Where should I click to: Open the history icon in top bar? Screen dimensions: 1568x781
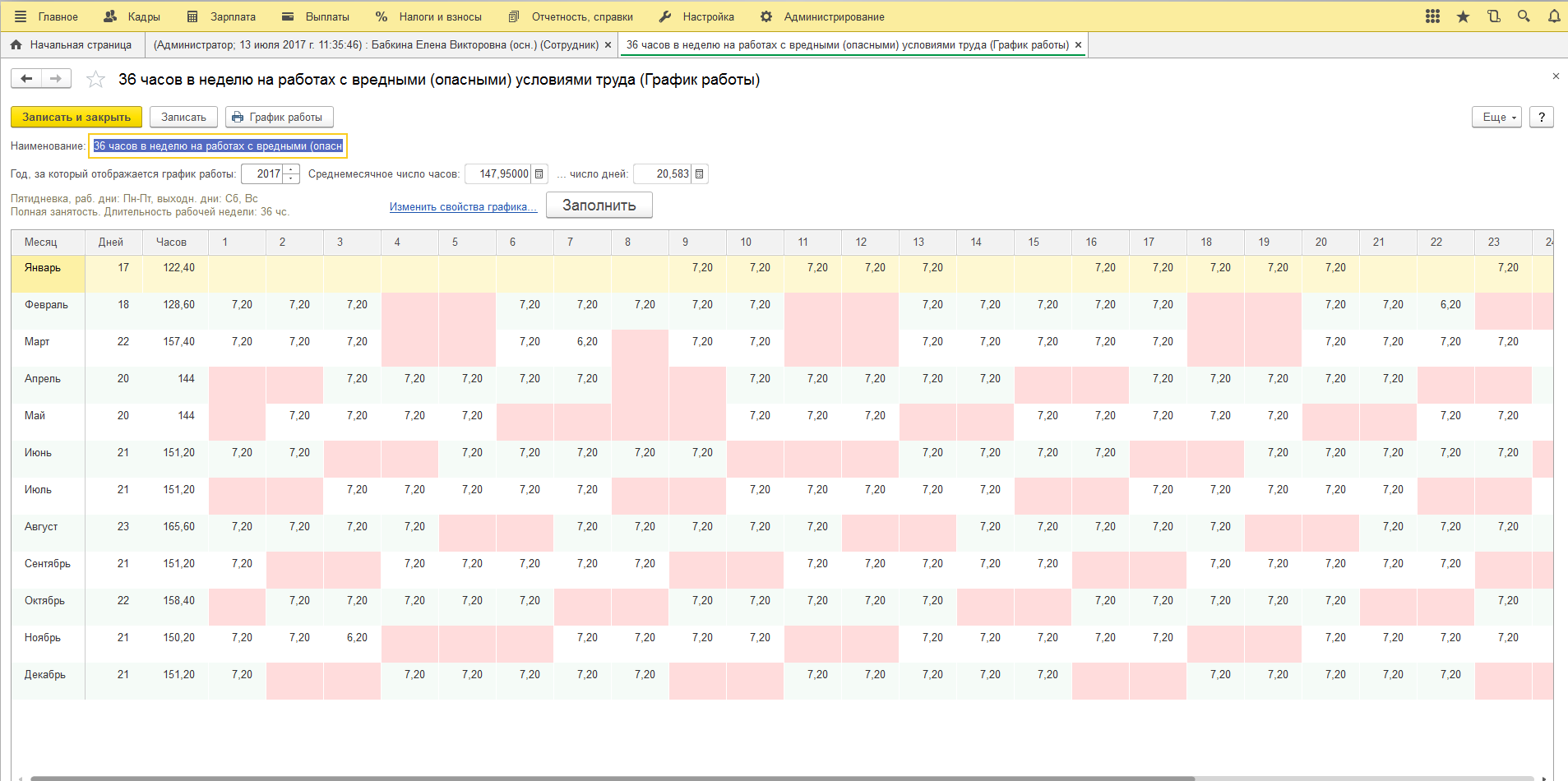click(1493, 16)
